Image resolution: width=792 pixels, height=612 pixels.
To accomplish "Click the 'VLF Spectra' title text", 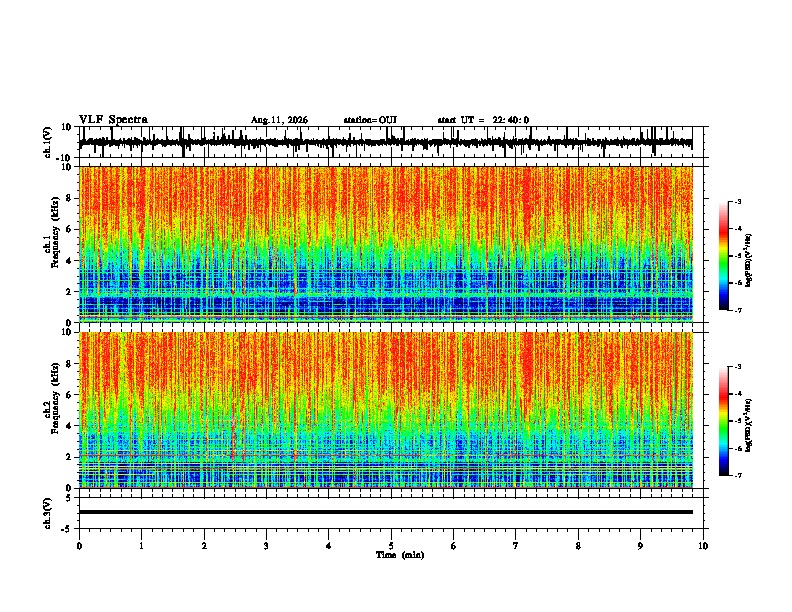I will tap(113, 120).
